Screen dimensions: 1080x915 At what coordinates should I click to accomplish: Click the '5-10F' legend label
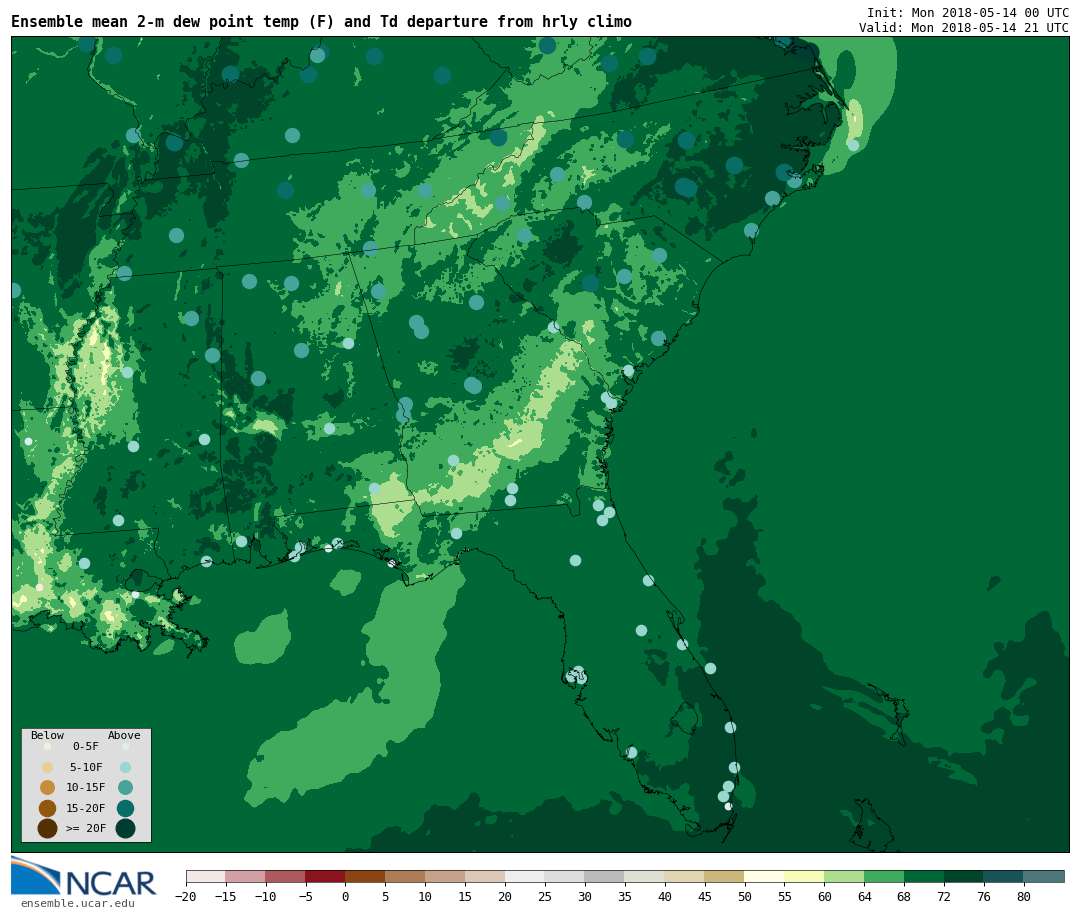tap(86, 767)
